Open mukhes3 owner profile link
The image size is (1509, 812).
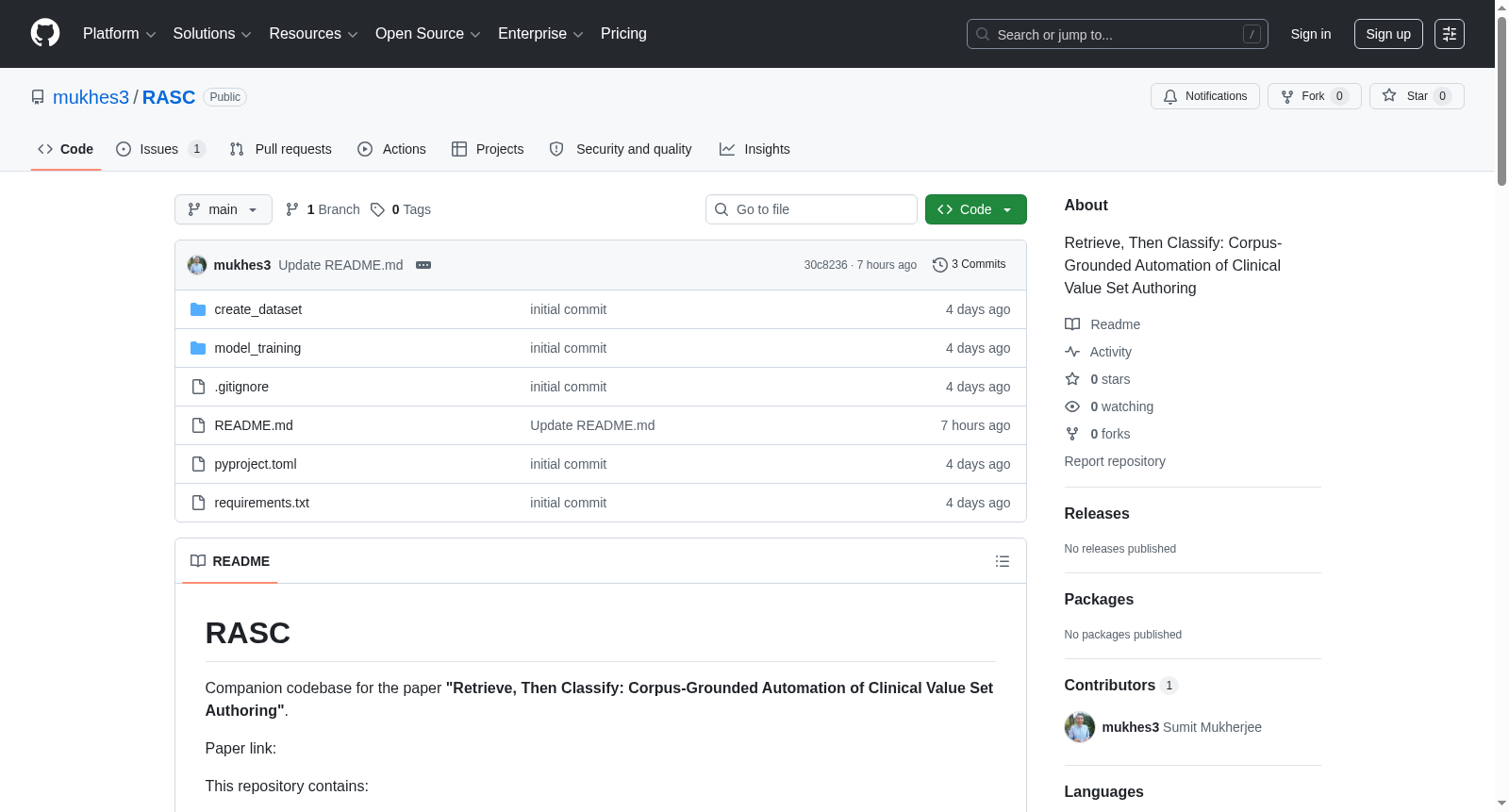91,97
